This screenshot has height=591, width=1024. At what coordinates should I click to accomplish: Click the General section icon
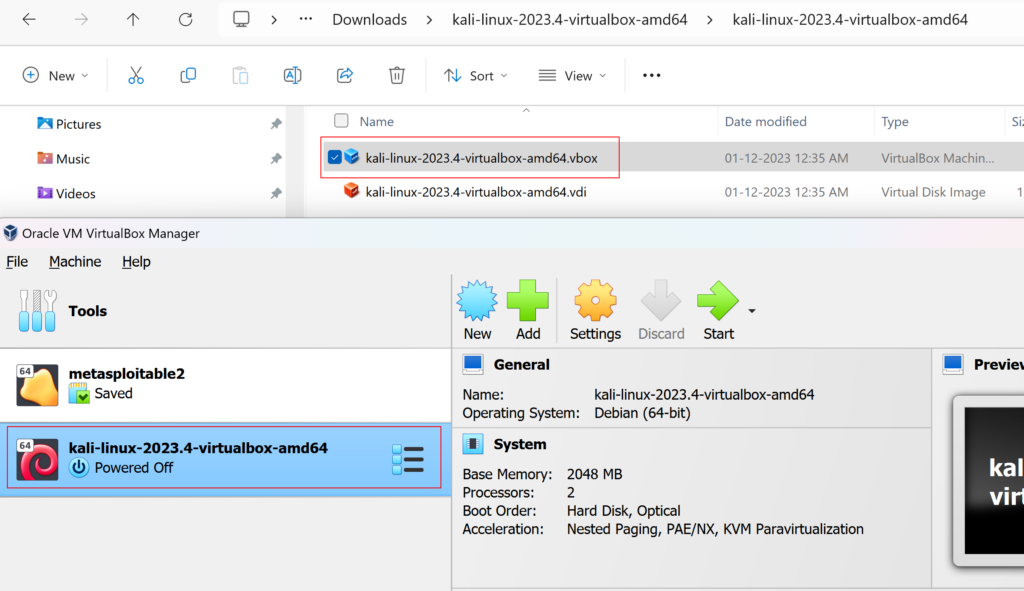[473, 364]
